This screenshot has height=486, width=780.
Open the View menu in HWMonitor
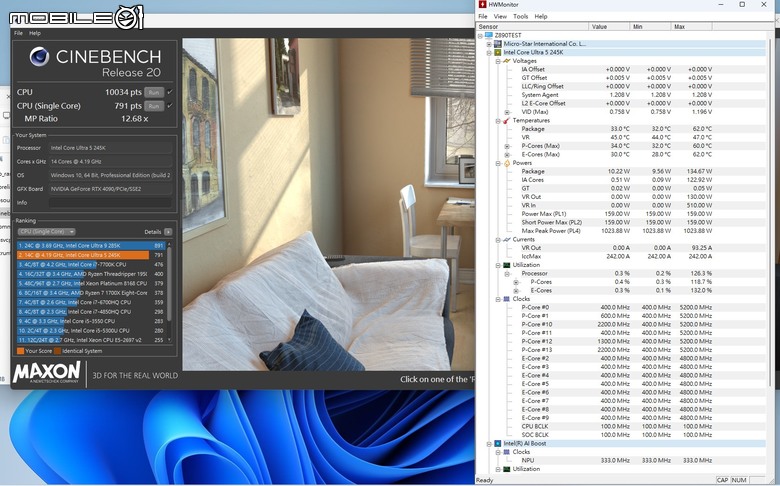click(500, 16)
